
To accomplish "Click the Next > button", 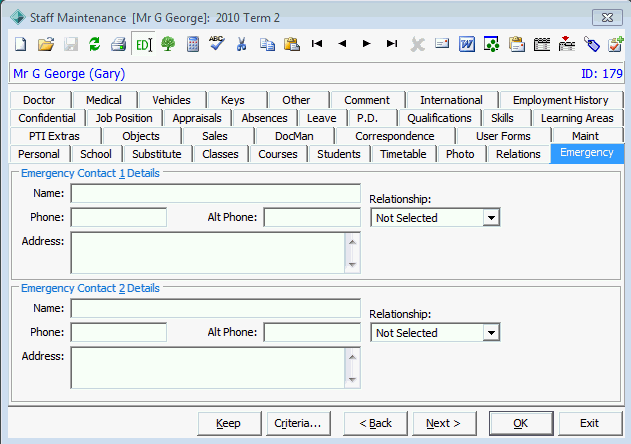I will 444,423.
